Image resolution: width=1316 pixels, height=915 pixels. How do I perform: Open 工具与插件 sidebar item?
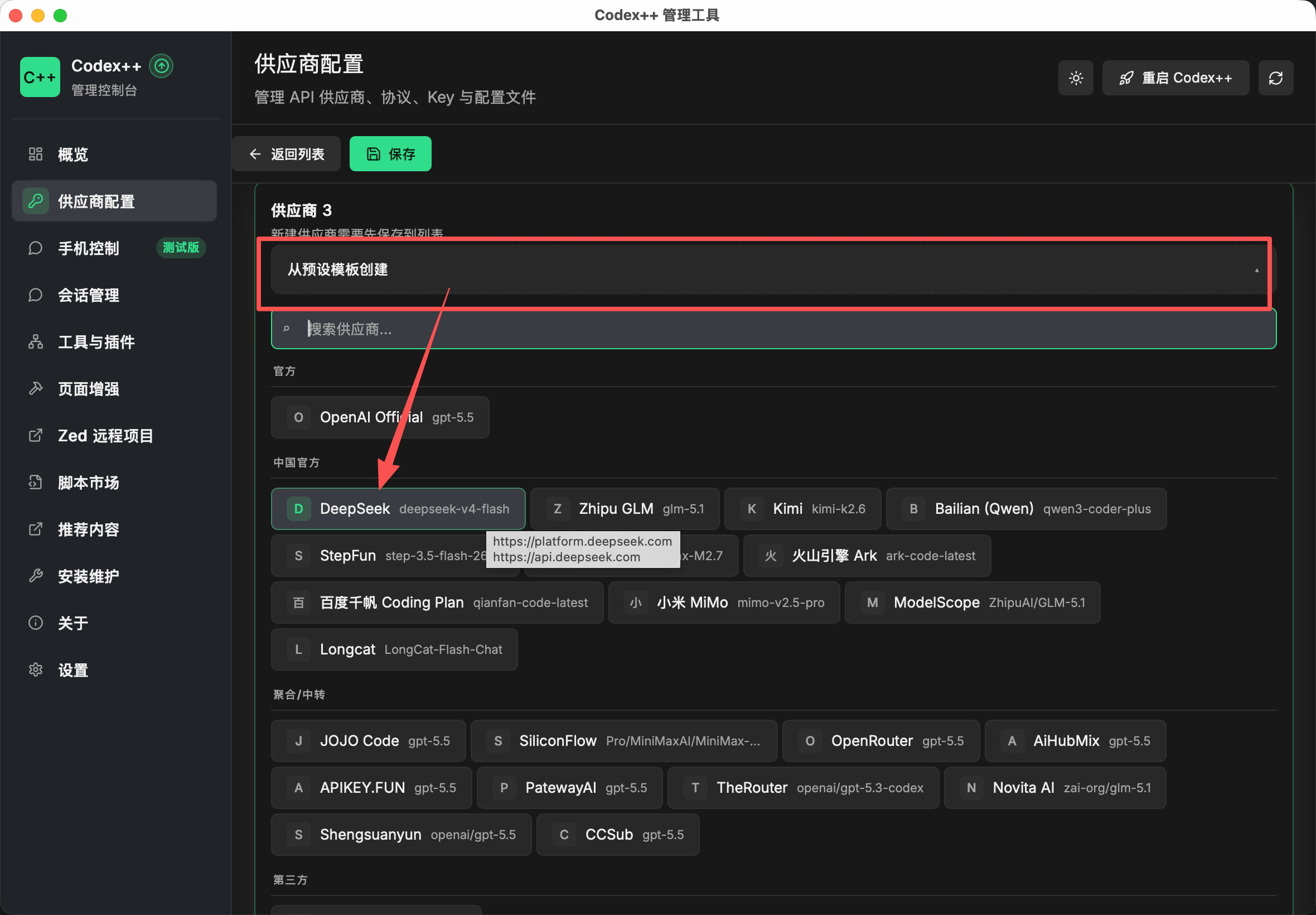[x=114, y=341]
